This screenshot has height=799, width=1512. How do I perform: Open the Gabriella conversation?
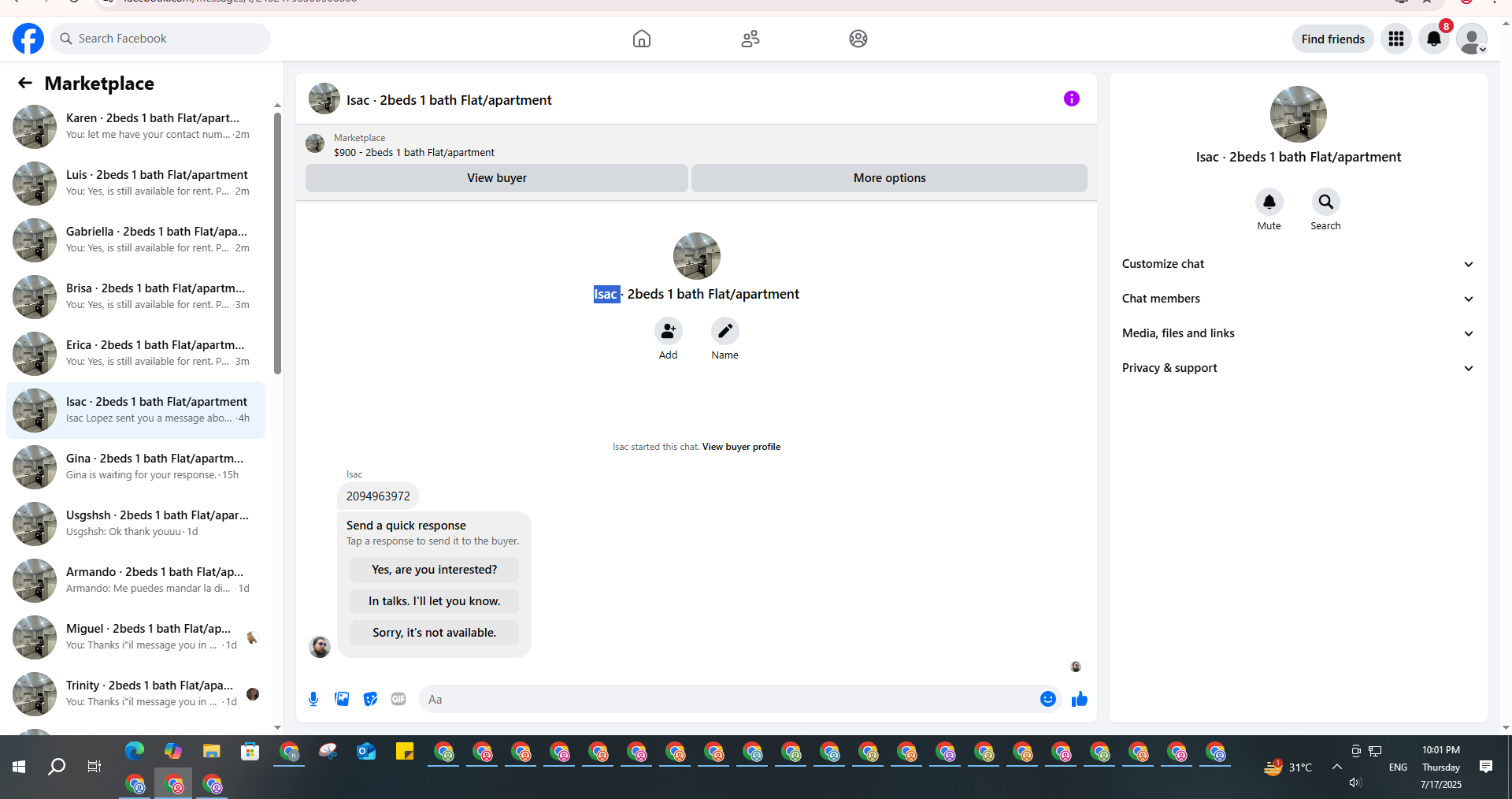pos(135,240)
